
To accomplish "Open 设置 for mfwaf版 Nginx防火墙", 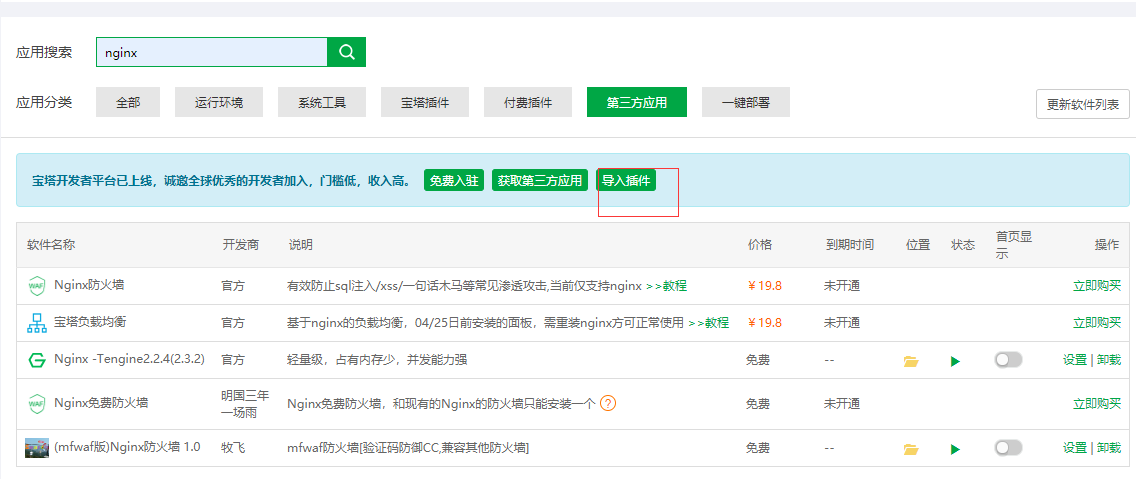I will click(x=1075, y=449).
